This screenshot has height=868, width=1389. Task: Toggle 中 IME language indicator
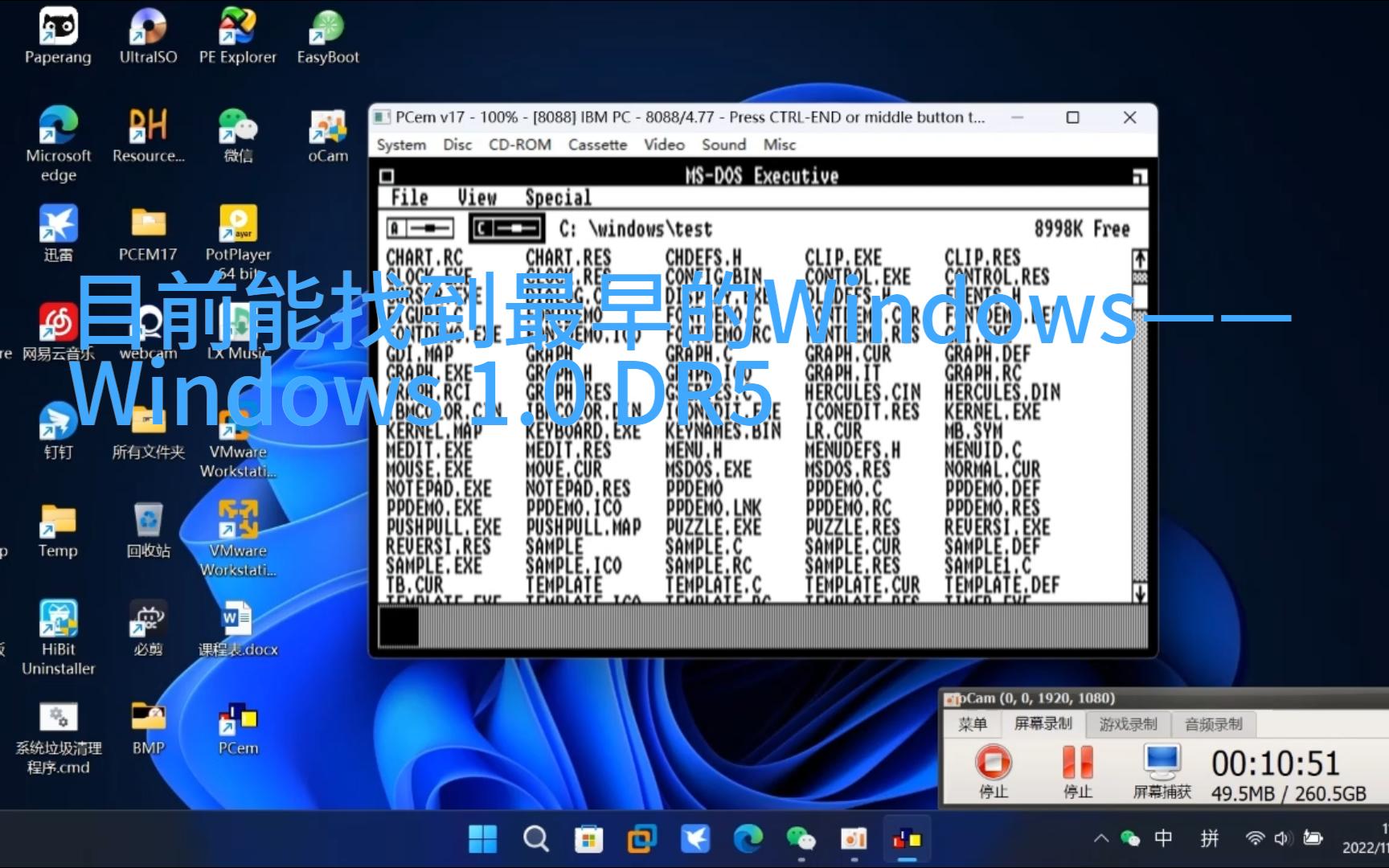point(1163,838)
